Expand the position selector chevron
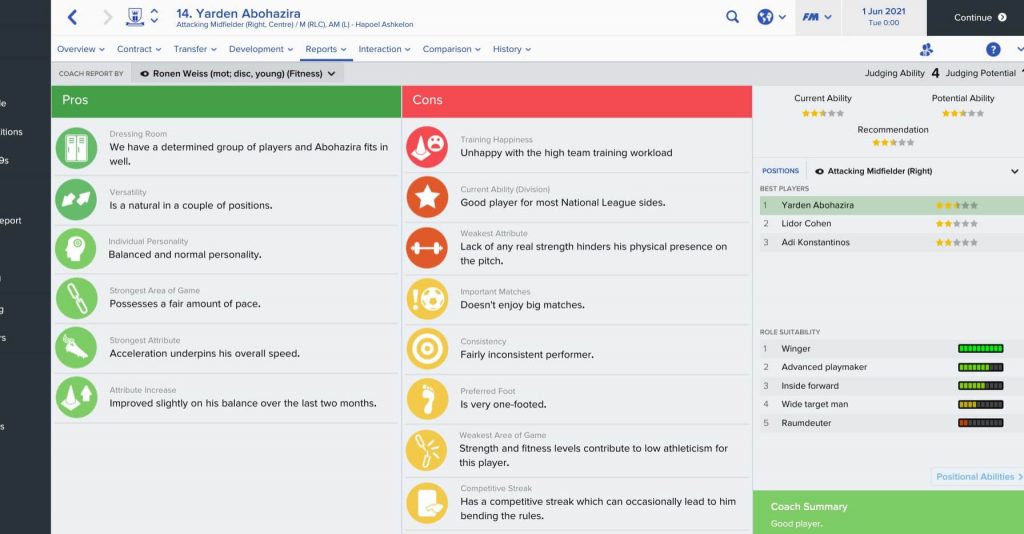The width and height of the screenshot is (1024, 534). pos(1014,172)
